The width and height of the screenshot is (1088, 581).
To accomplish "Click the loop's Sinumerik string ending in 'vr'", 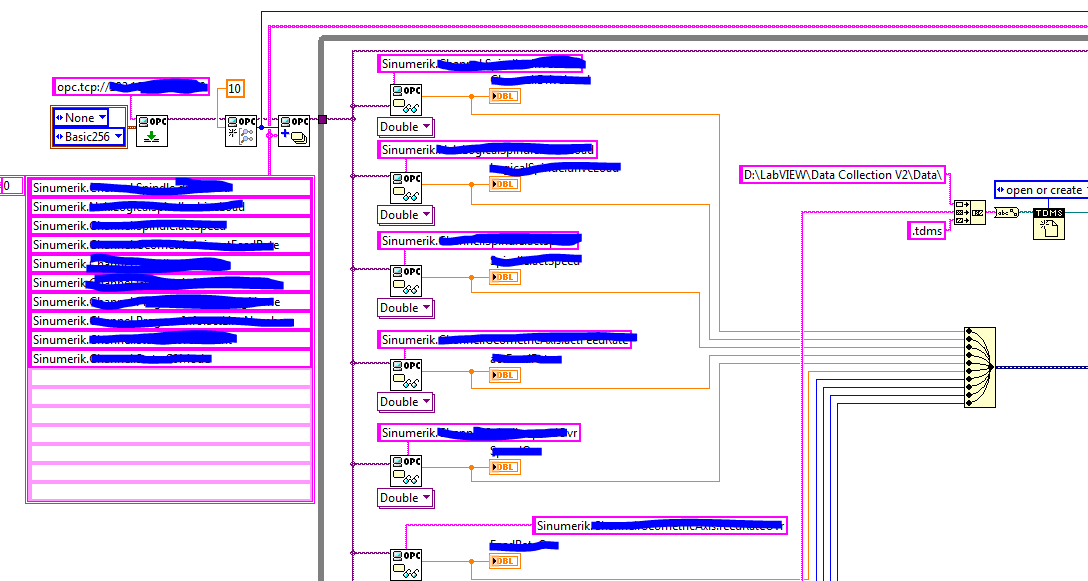I will [479, 433].
